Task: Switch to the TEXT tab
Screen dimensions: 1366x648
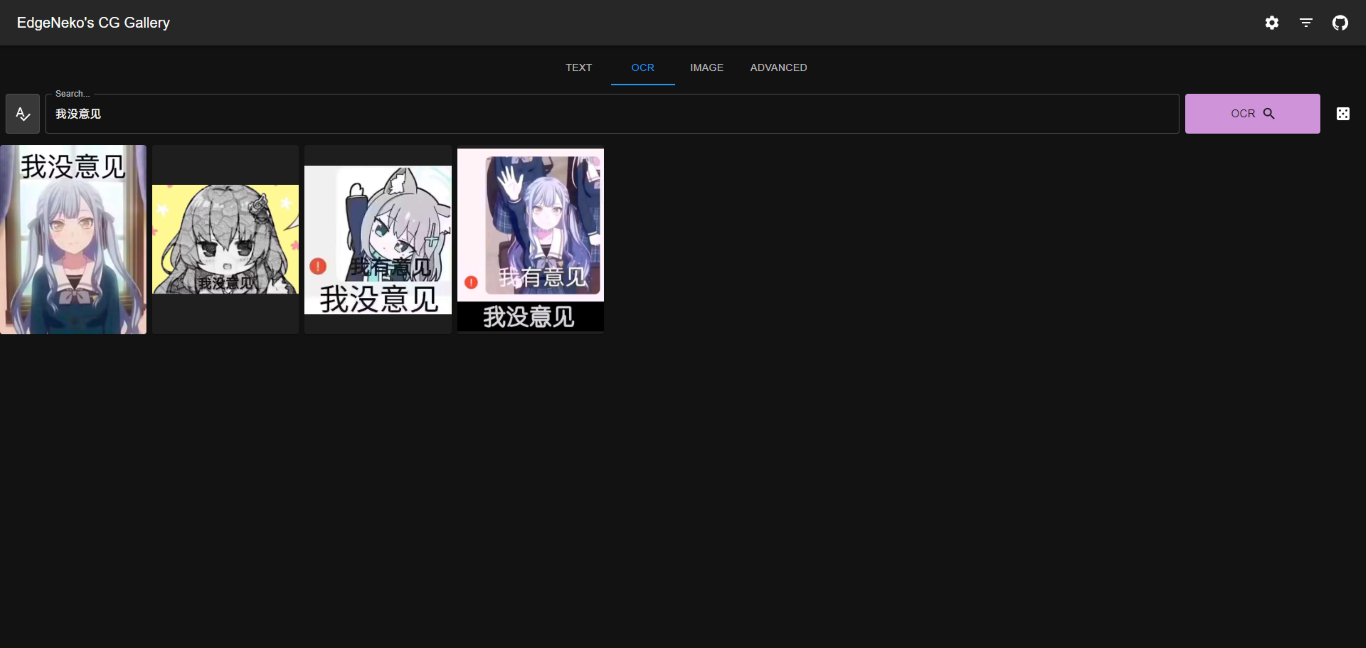Action: pos(579,68)
